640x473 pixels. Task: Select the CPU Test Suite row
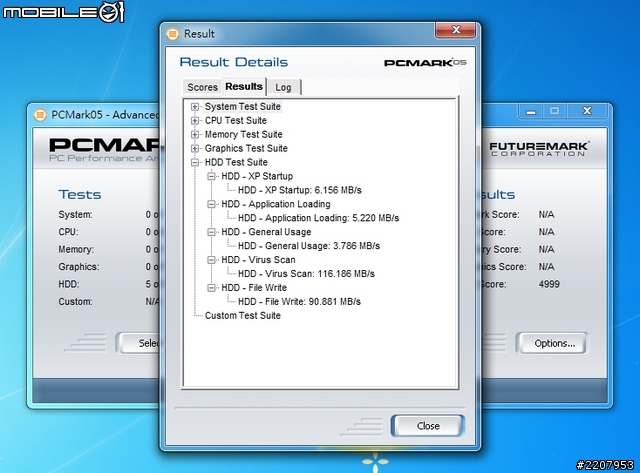click(x=236, y=120)
